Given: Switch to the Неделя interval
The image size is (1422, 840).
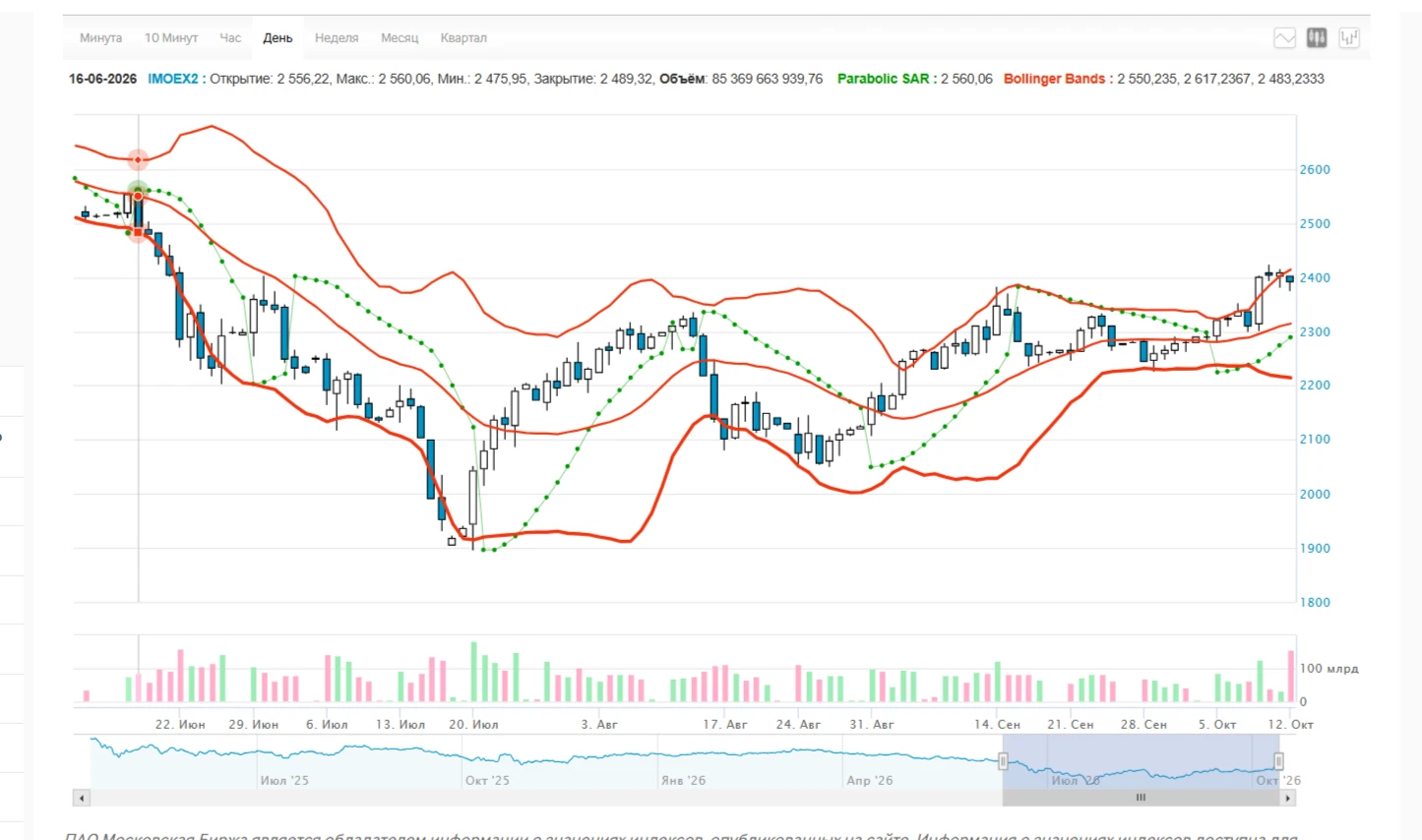Looking at the screenshot, I should (x=337, y=38).
